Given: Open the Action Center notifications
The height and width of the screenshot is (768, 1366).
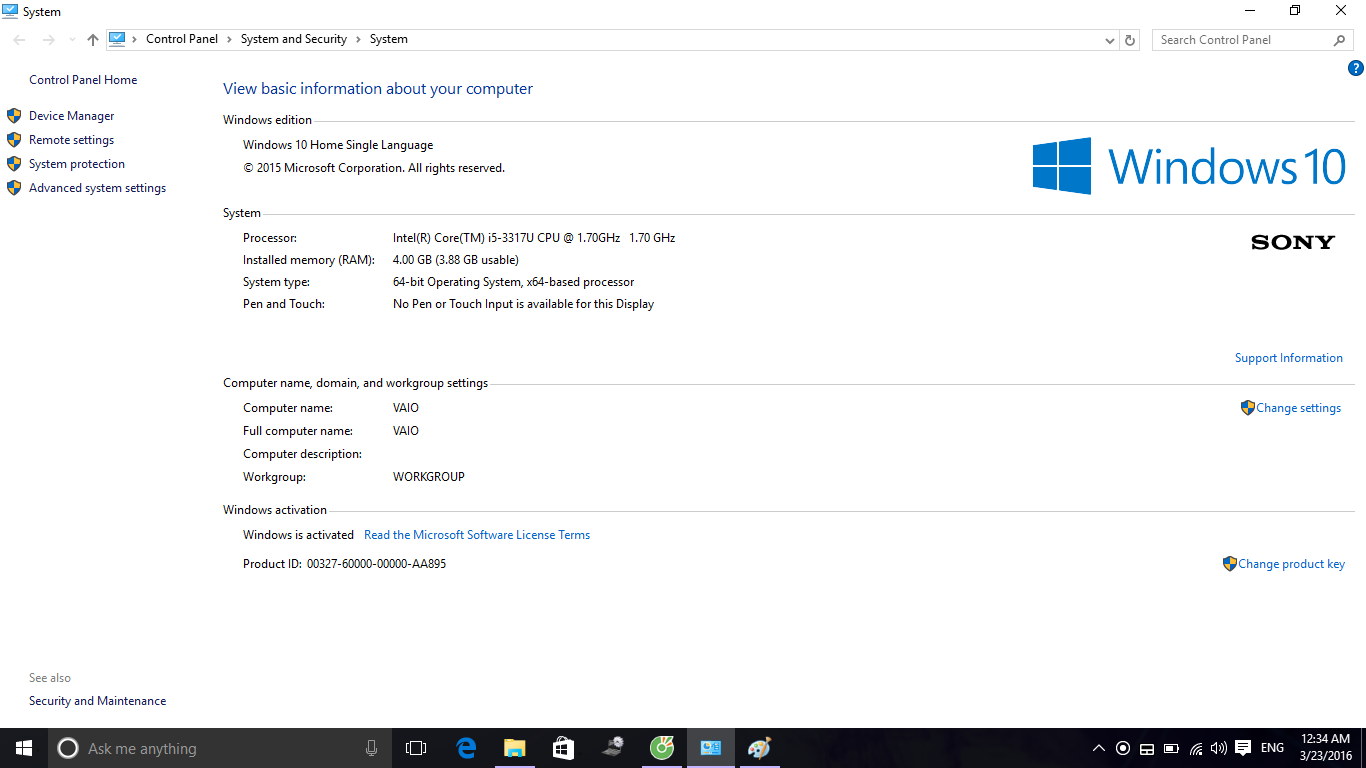Looking at the screenshot, I should 1243,748.
